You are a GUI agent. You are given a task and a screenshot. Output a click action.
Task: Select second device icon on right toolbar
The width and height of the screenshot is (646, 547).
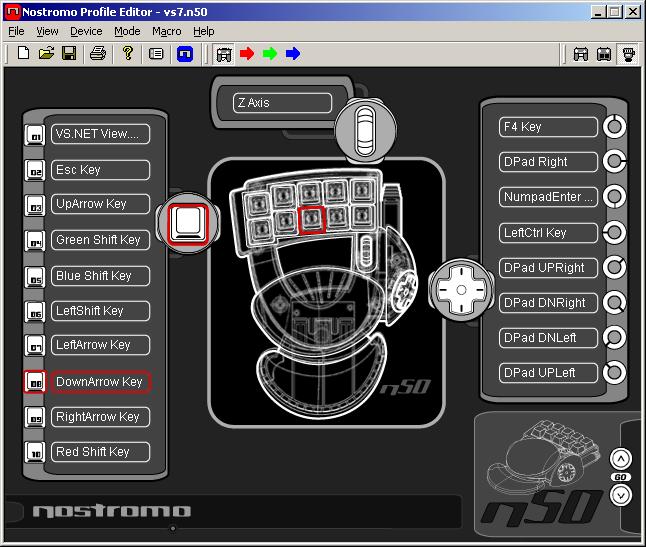click(604, 54)
